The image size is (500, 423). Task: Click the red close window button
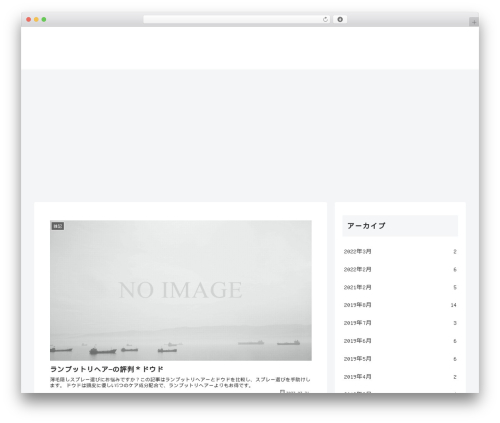(x=29, y=20)
